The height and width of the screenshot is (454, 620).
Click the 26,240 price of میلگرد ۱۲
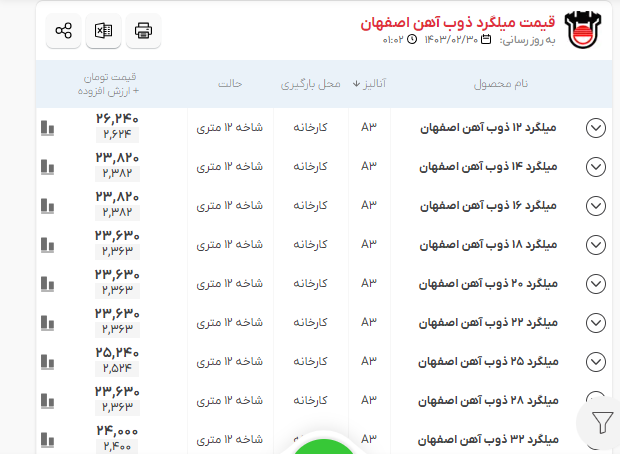(x=117, y=118)
